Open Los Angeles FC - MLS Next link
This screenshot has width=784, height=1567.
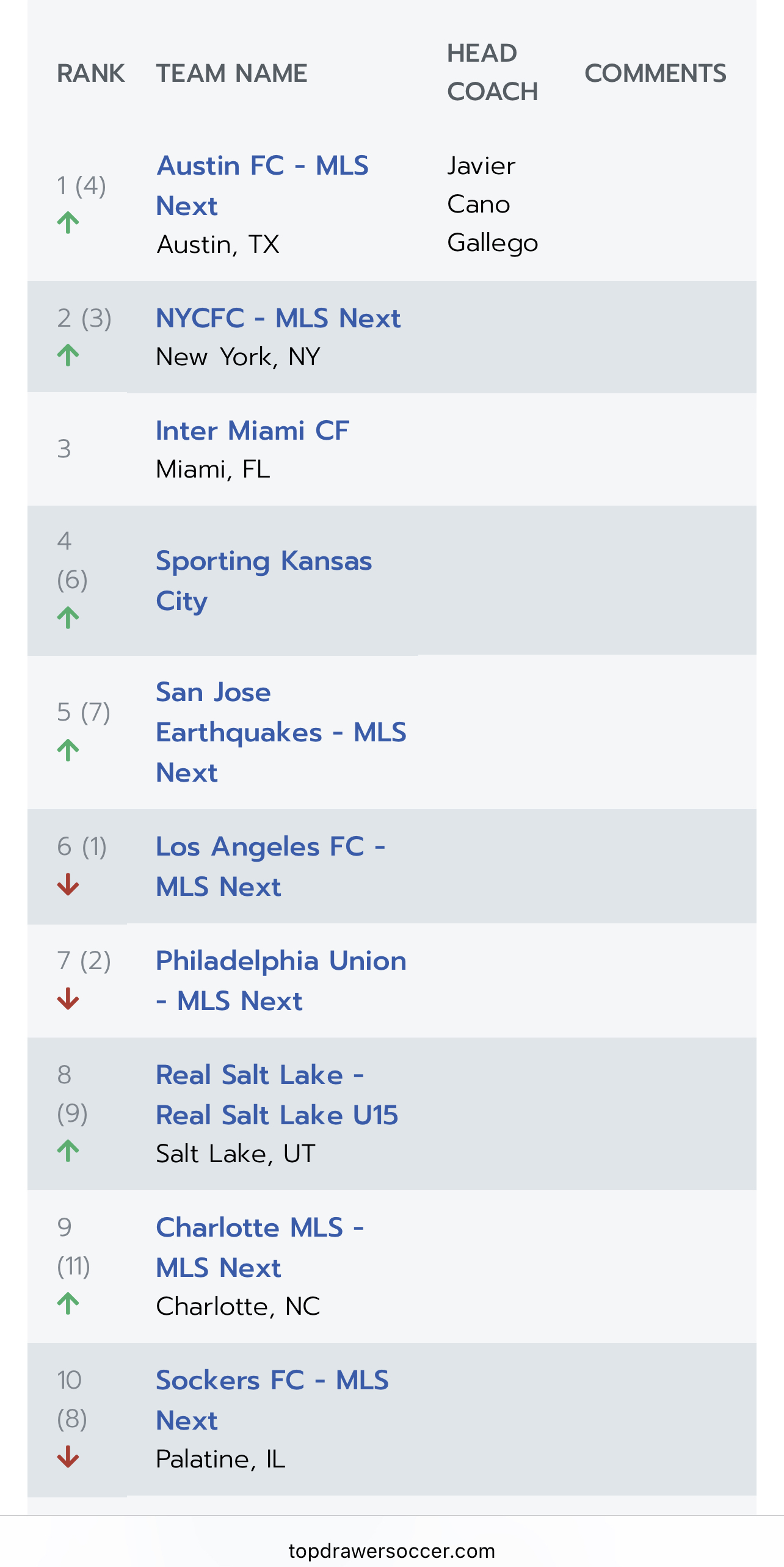pos(270,867)
